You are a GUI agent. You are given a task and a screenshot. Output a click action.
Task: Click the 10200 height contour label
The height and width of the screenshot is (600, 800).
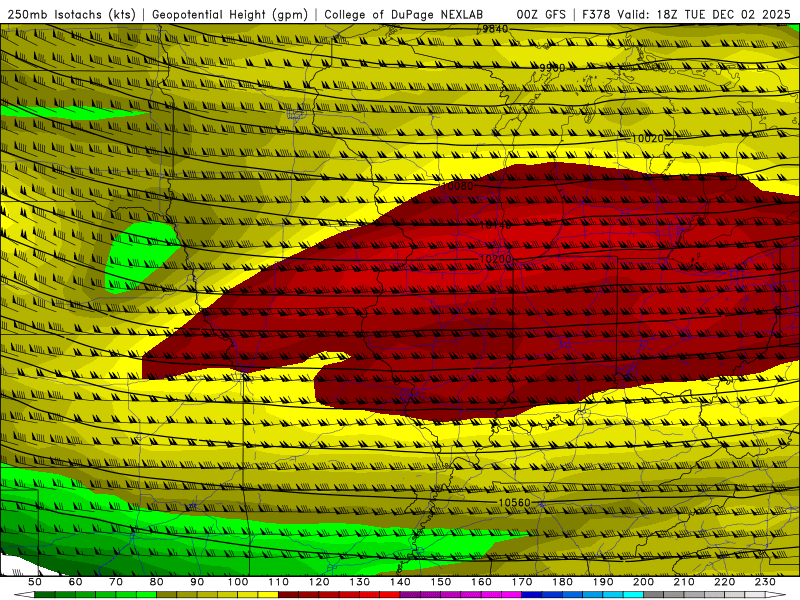click(495, 259)
